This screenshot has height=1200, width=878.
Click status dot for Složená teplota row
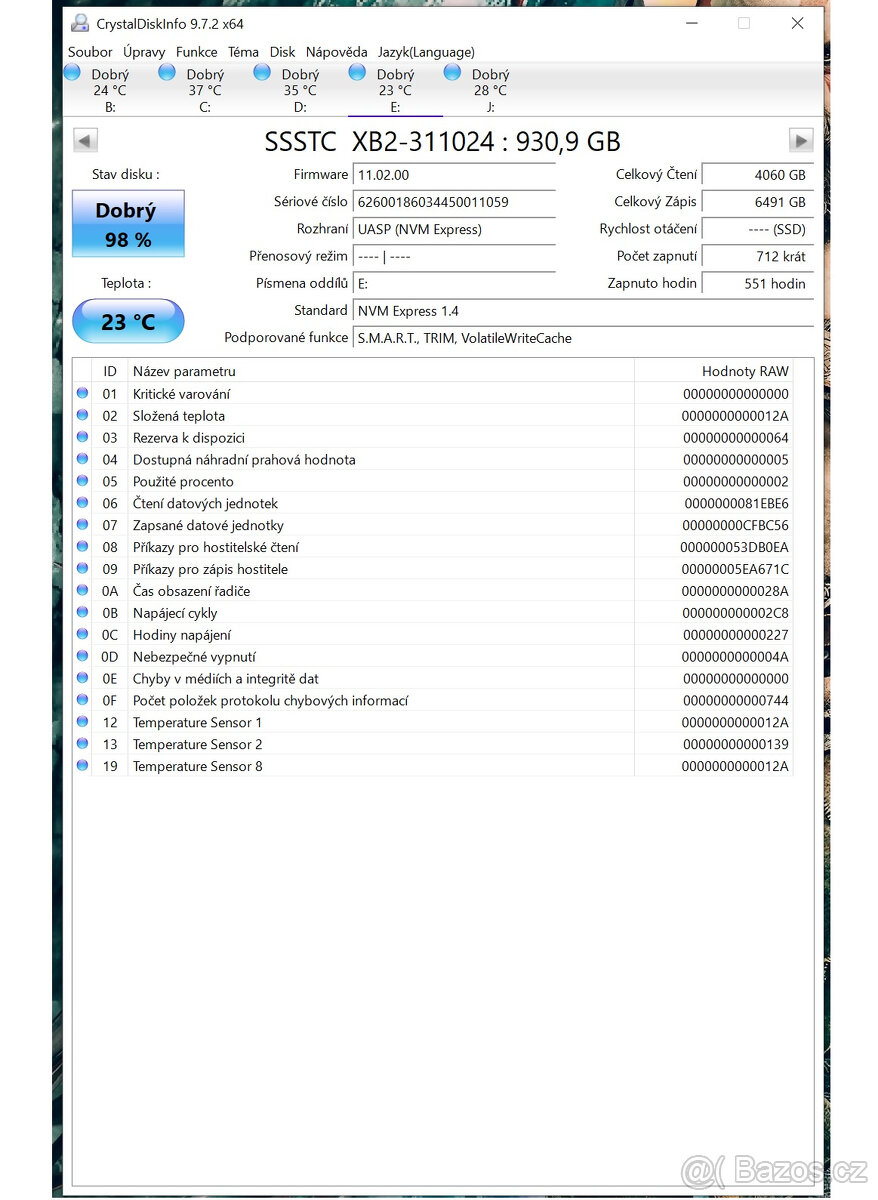[83, 416]
